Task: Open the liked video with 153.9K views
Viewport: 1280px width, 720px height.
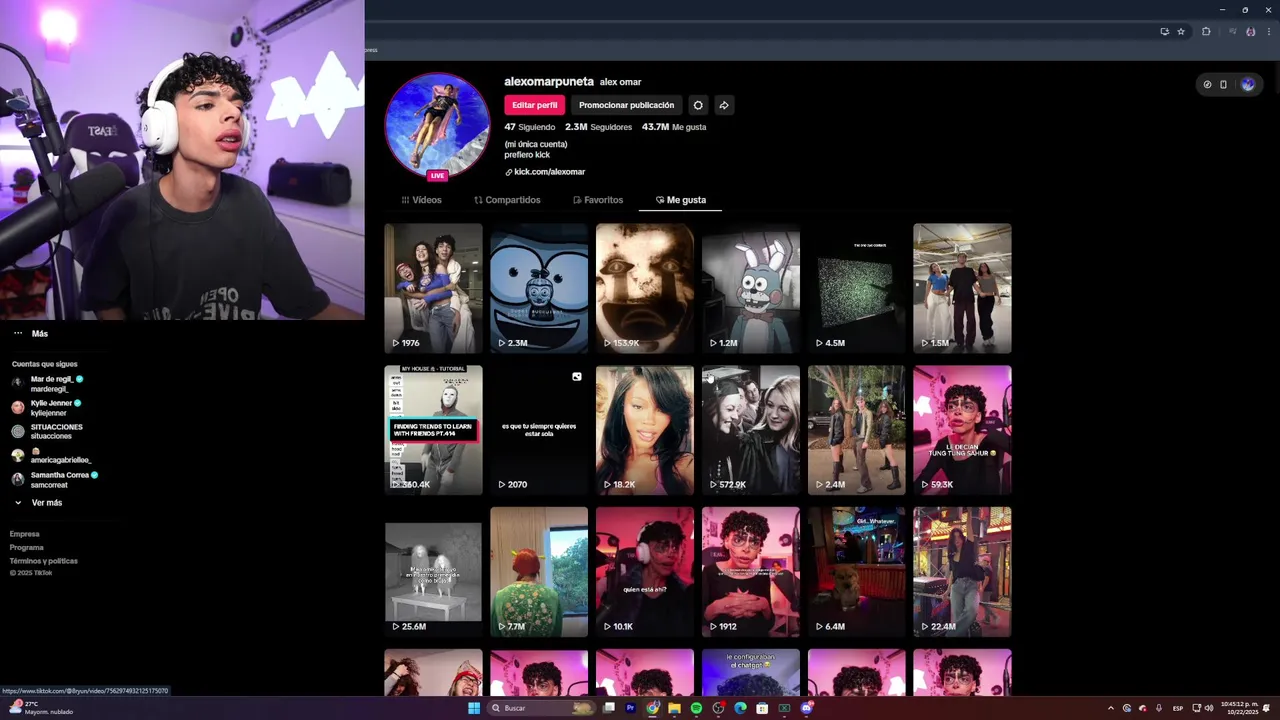Action: 645,288
